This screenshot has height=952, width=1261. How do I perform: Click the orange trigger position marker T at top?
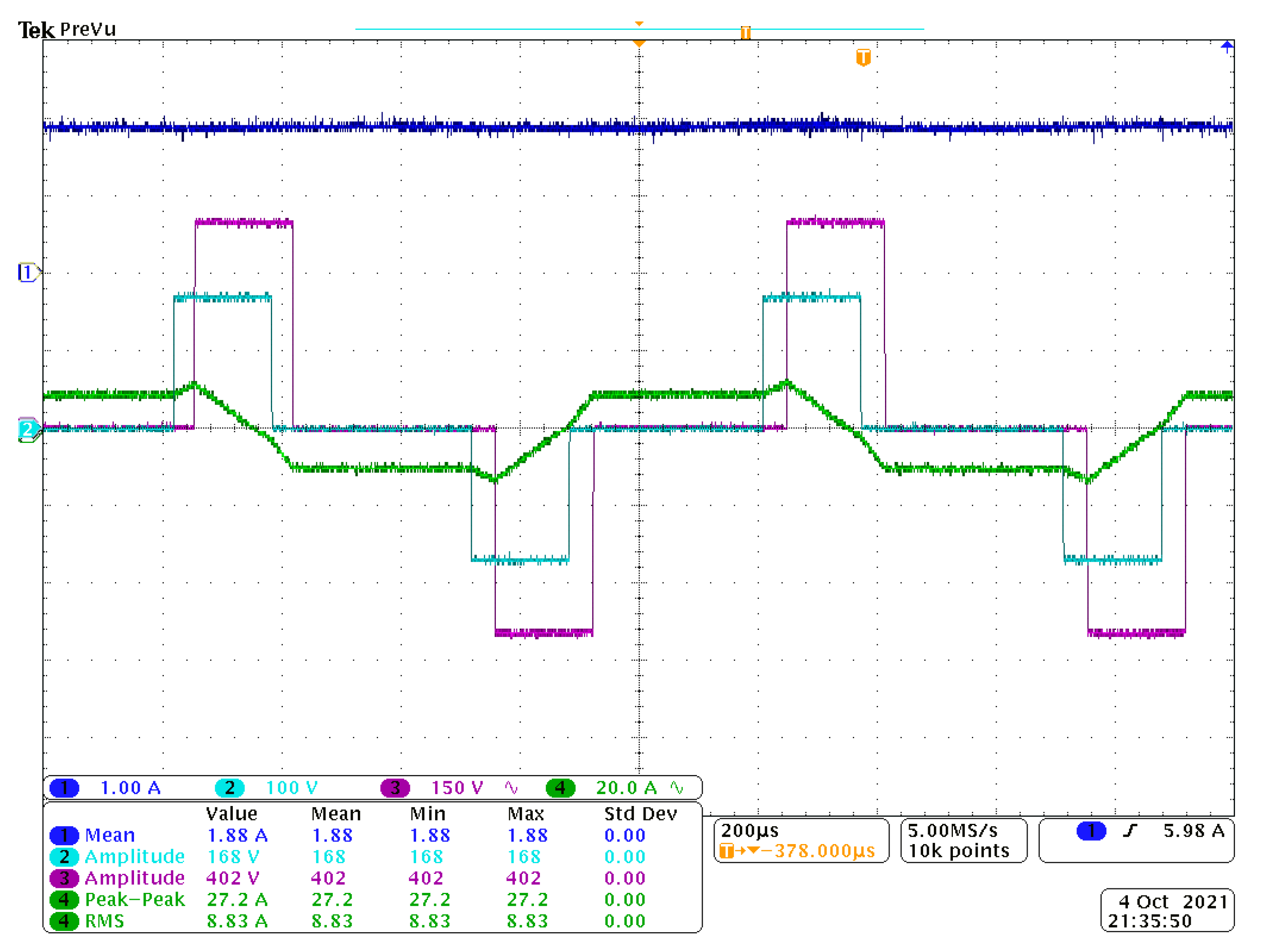(x=863, y=57)
